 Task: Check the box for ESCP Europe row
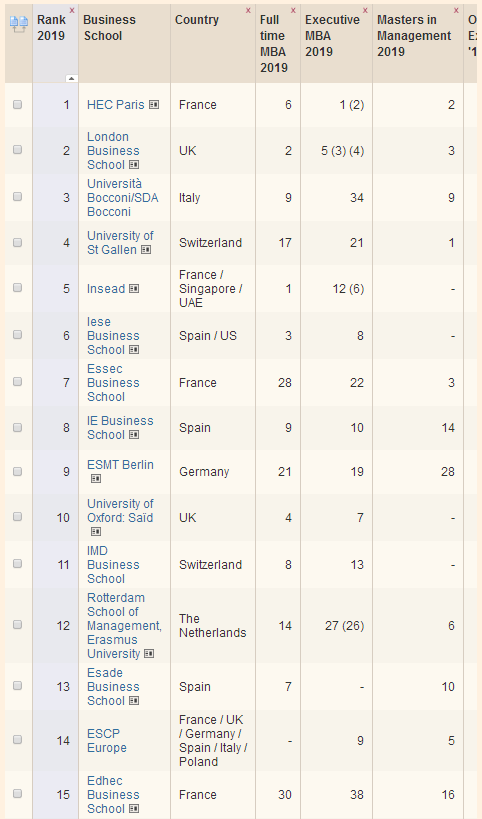coord(17,740)
